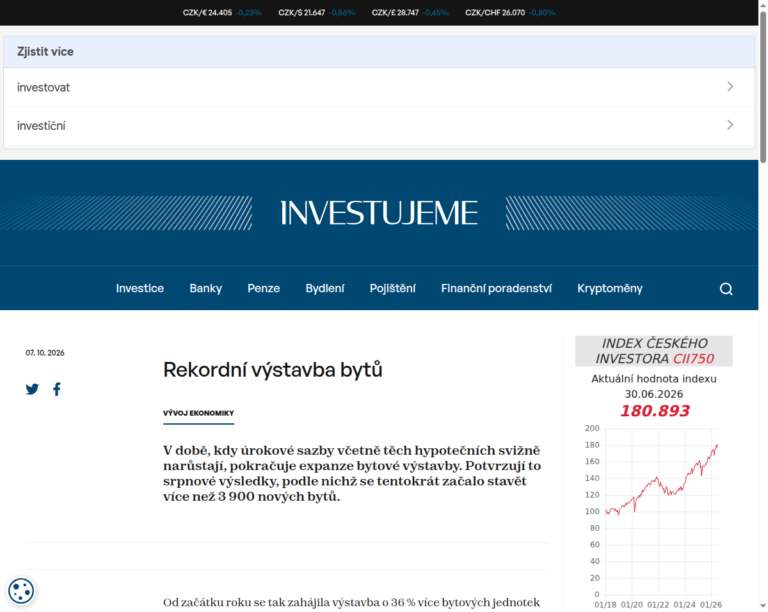This screenshot has height=612, width=768.
Task: Open the Kryptoměny menu item
Action: [610, 288]
